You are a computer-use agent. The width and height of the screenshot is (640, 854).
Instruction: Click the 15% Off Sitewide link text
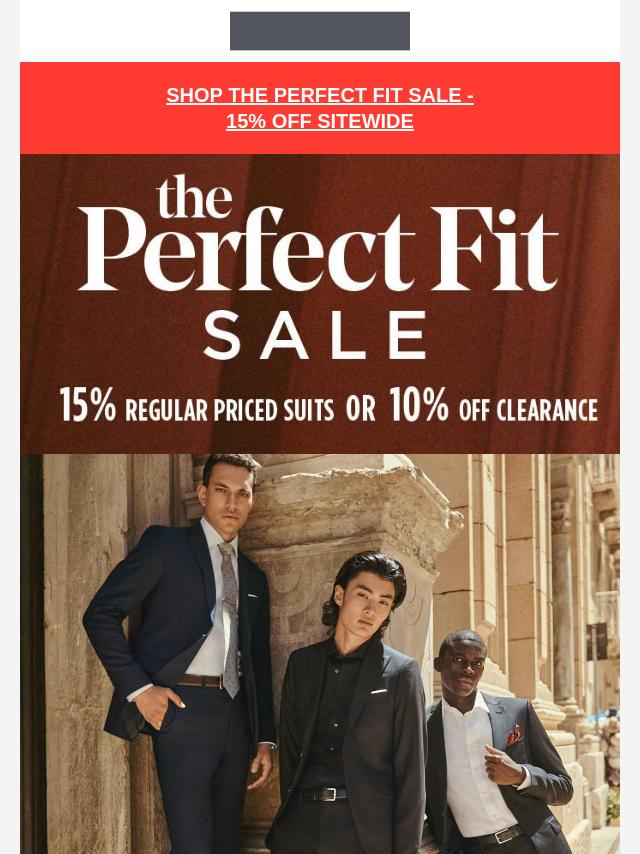[x=320, y=121]
